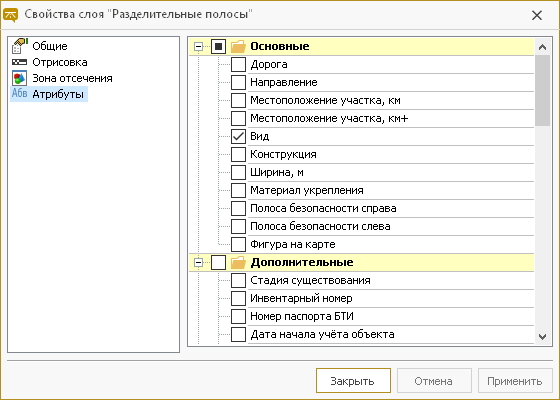
Task: Click the application icon in the title bar
Action: click(x=10, y=15)
